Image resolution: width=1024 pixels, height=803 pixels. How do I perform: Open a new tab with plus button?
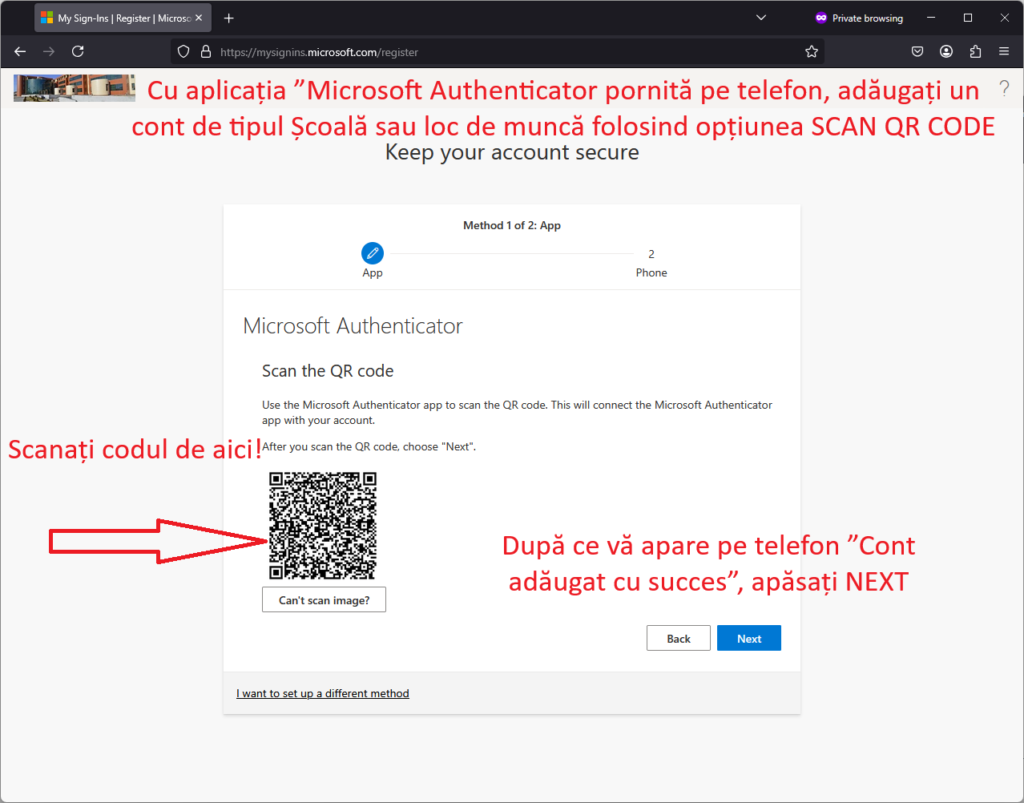click(x=229, y=18)
